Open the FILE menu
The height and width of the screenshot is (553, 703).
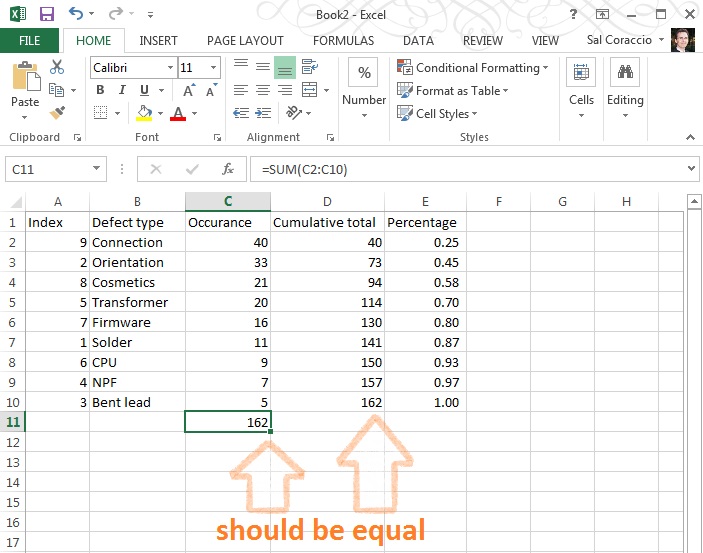pos(29,41)
